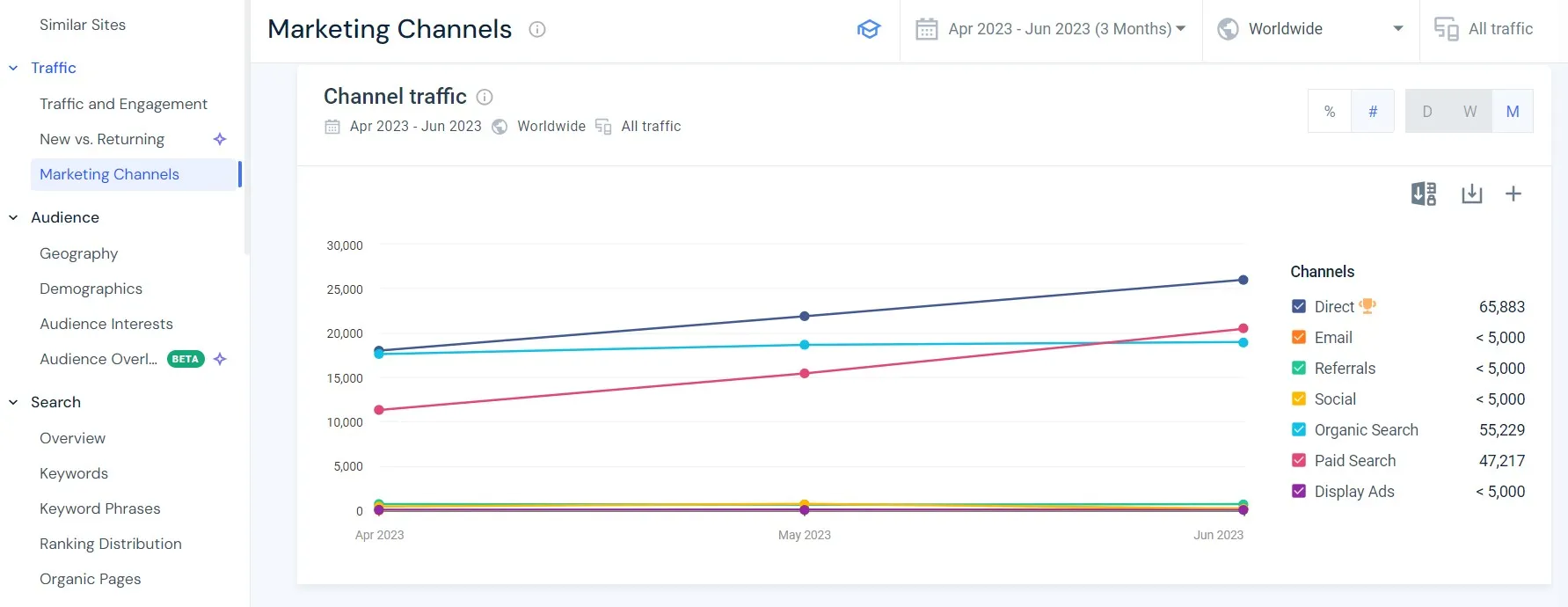Click Direct data point for Jun 2023
This screenshot has height=607, width=1568.
pyautogui.click(x=1243, y=280)
